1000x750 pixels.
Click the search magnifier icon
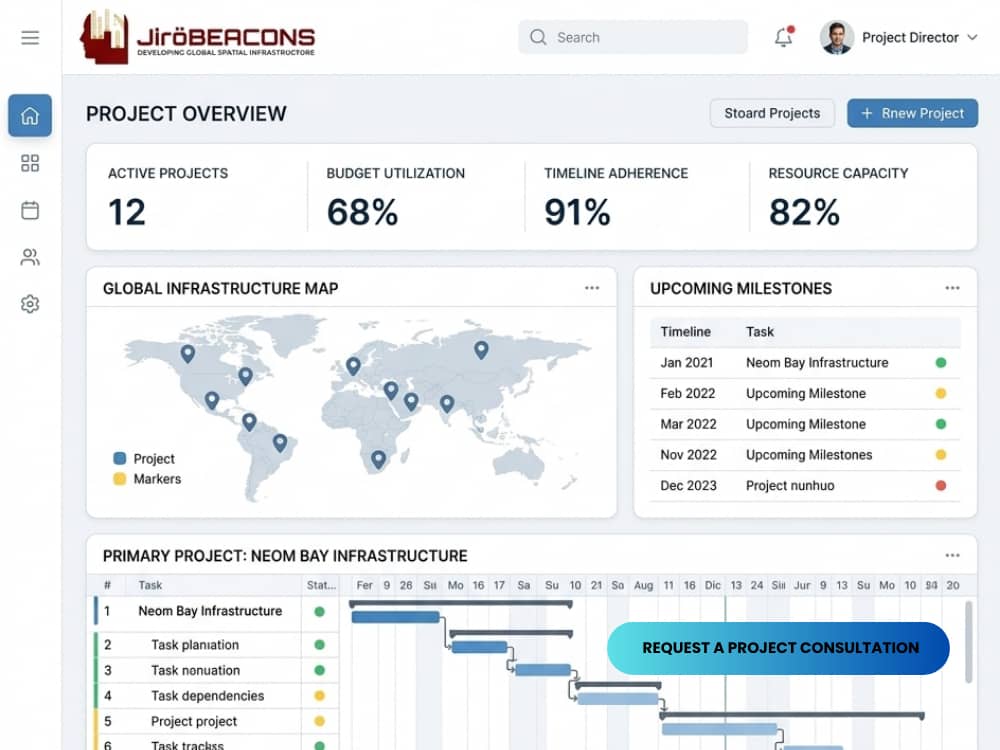click(538, 37)
